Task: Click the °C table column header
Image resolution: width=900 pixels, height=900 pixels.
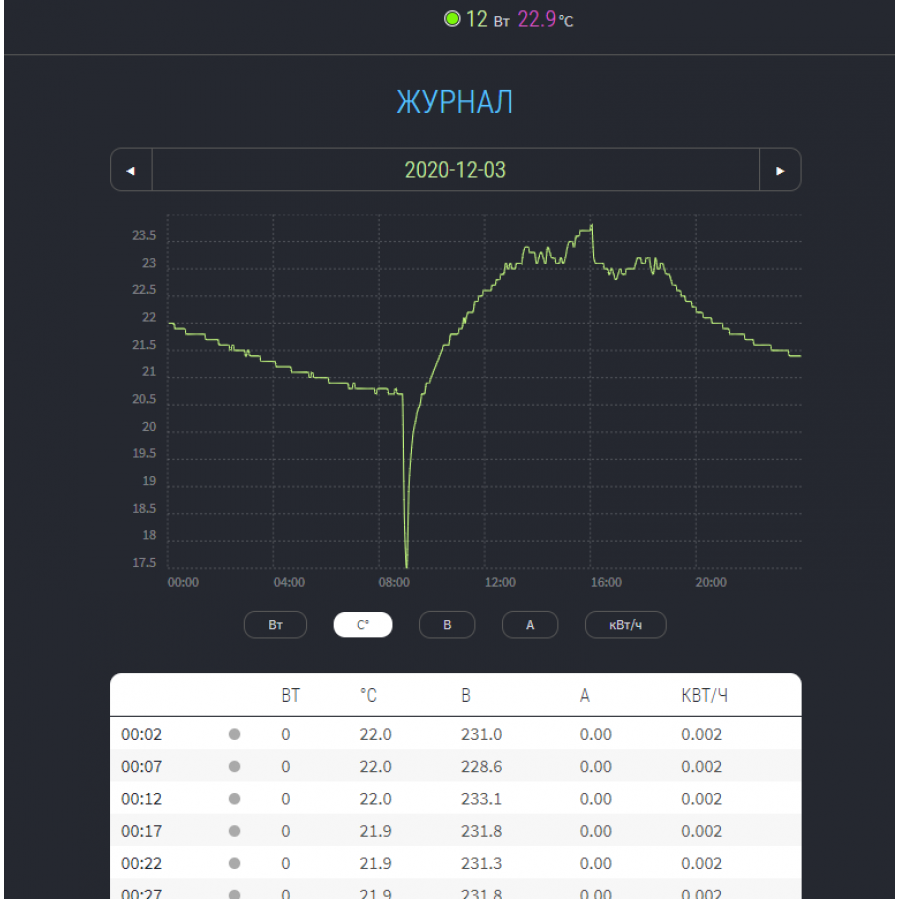Action: tap(368, 696)
